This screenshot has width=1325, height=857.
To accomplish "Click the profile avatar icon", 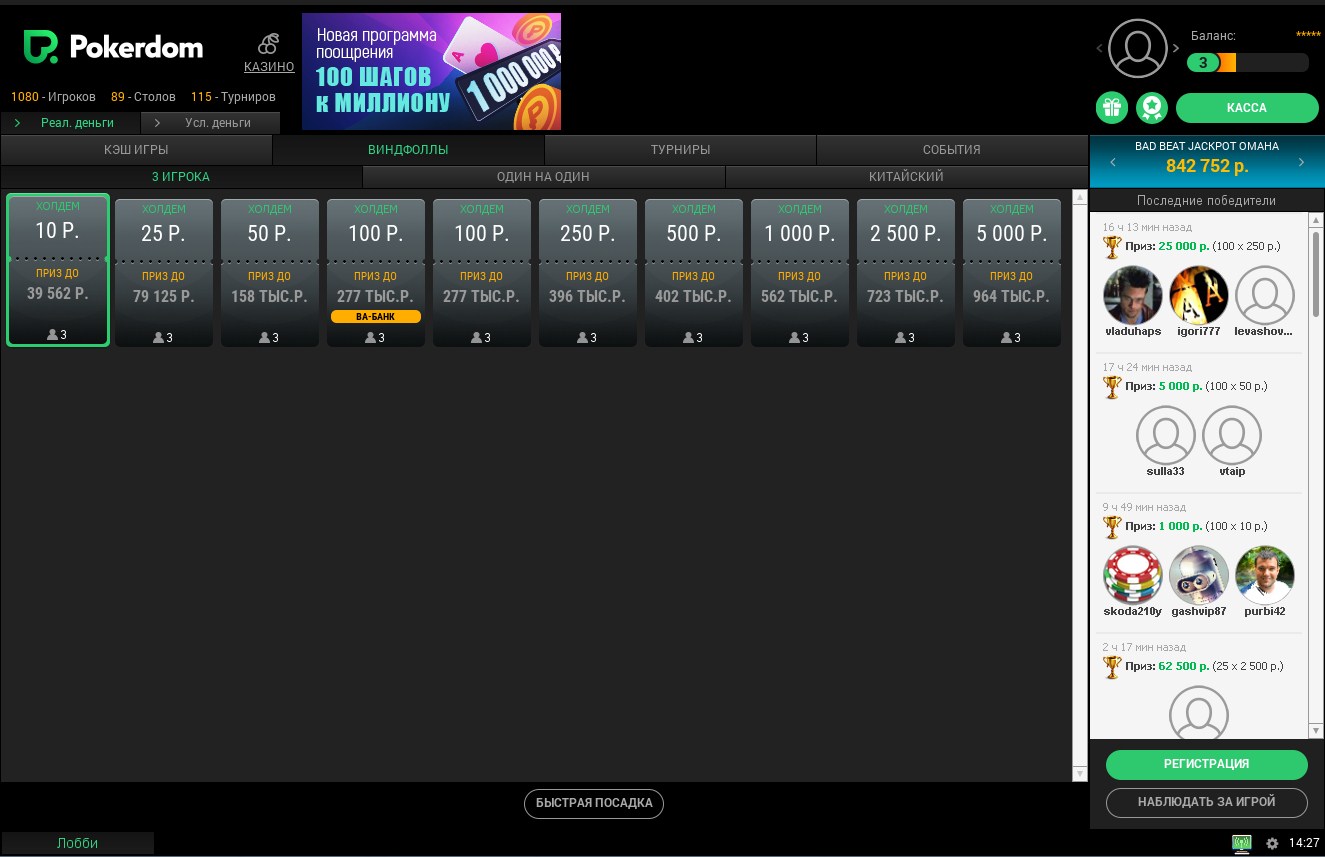I will (1138, 48).
